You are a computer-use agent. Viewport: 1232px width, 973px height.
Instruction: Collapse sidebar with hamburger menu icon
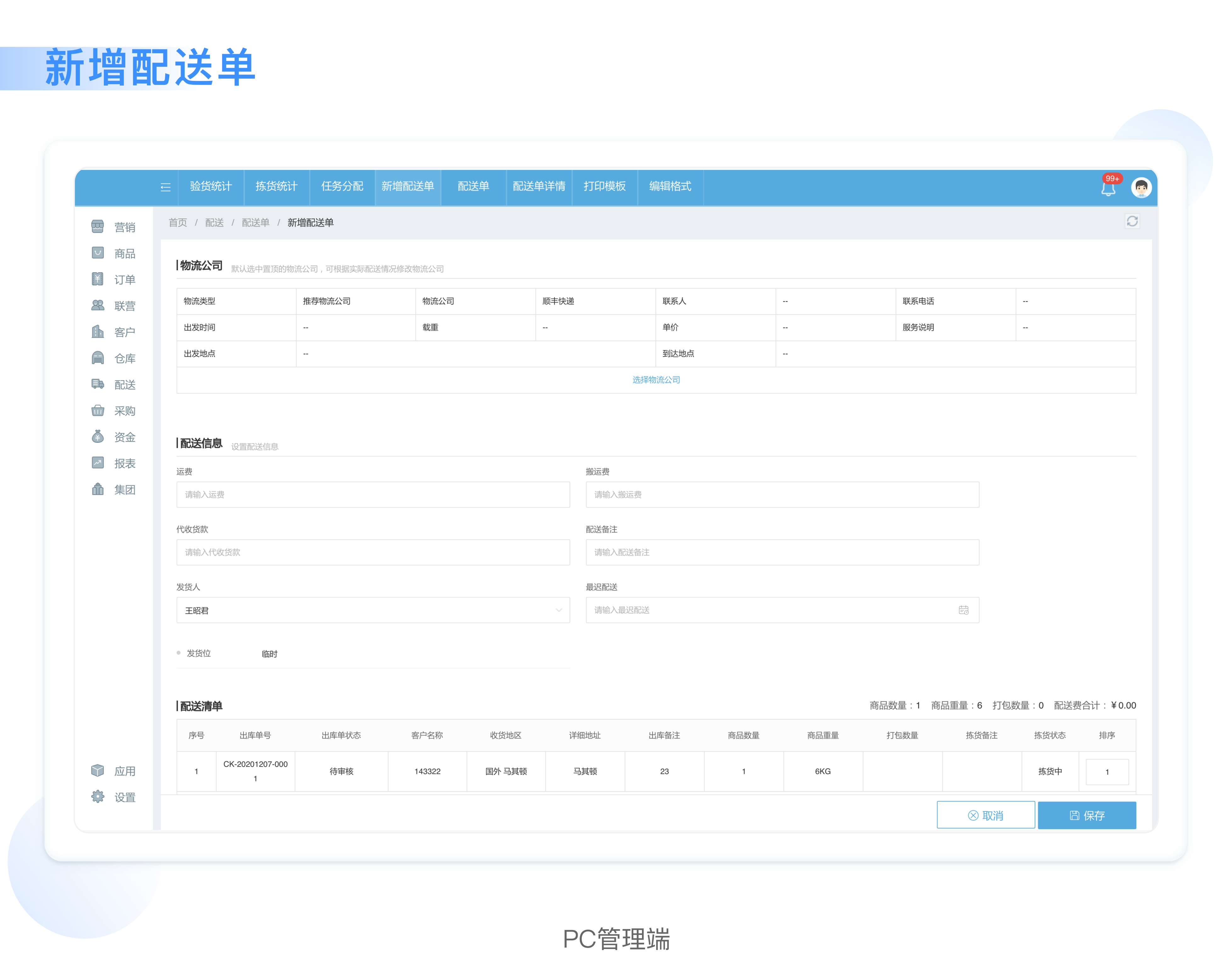tap(165, 188)
